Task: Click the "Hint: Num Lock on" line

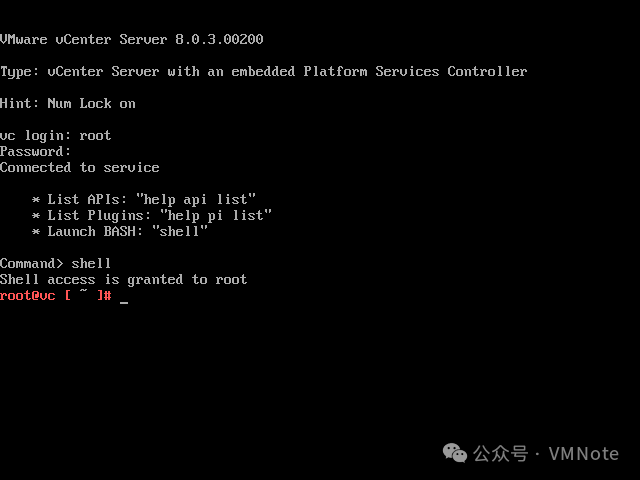Action: point(68,103)
